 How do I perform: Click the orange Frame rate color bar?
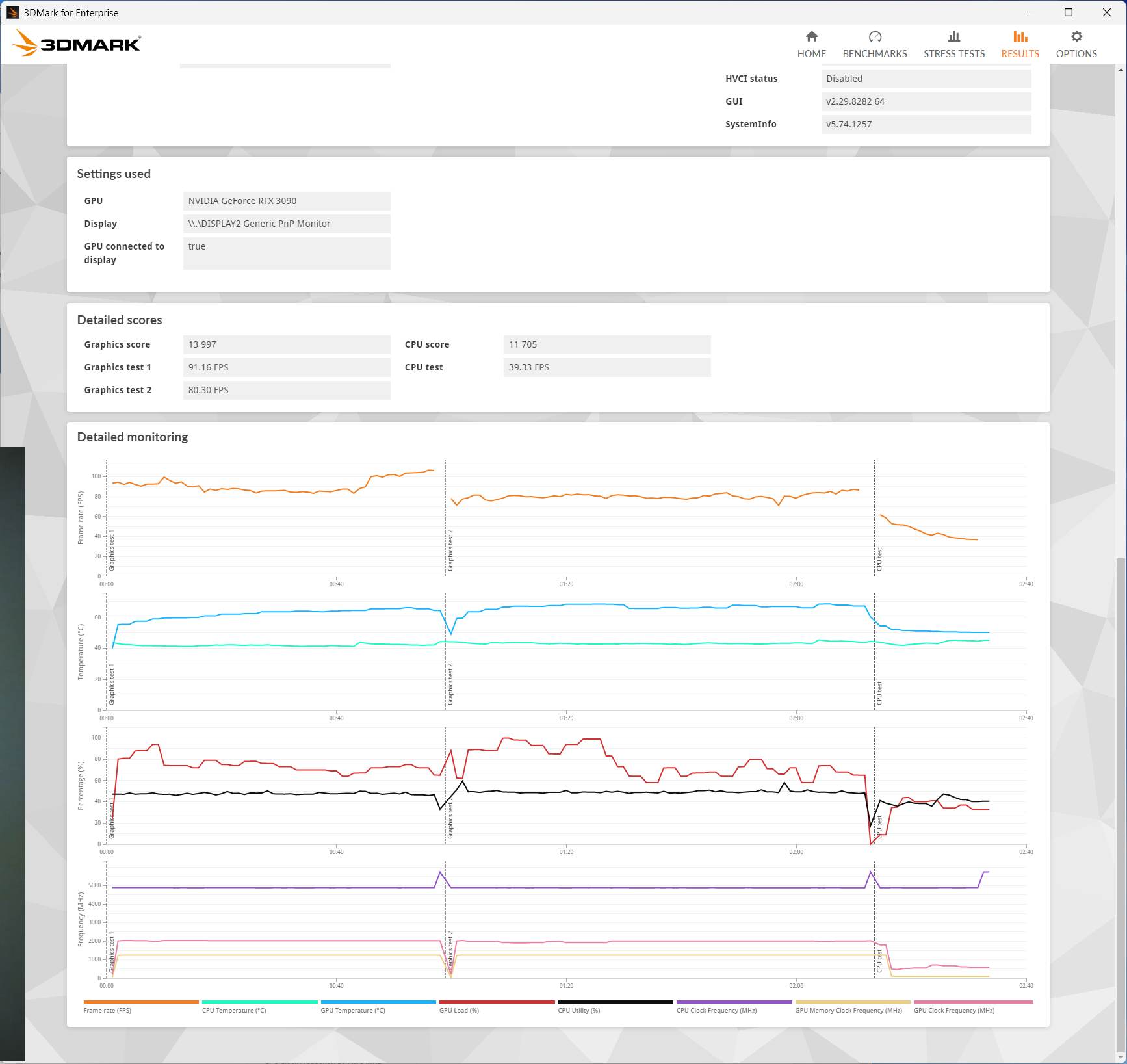pyautogui.click(x=141, y=1002)
